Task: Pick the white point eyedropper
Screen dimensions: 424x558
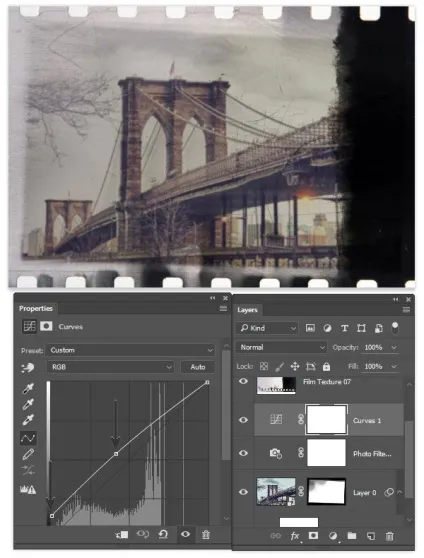Action: pyautogui.click(x=28, y=420)
